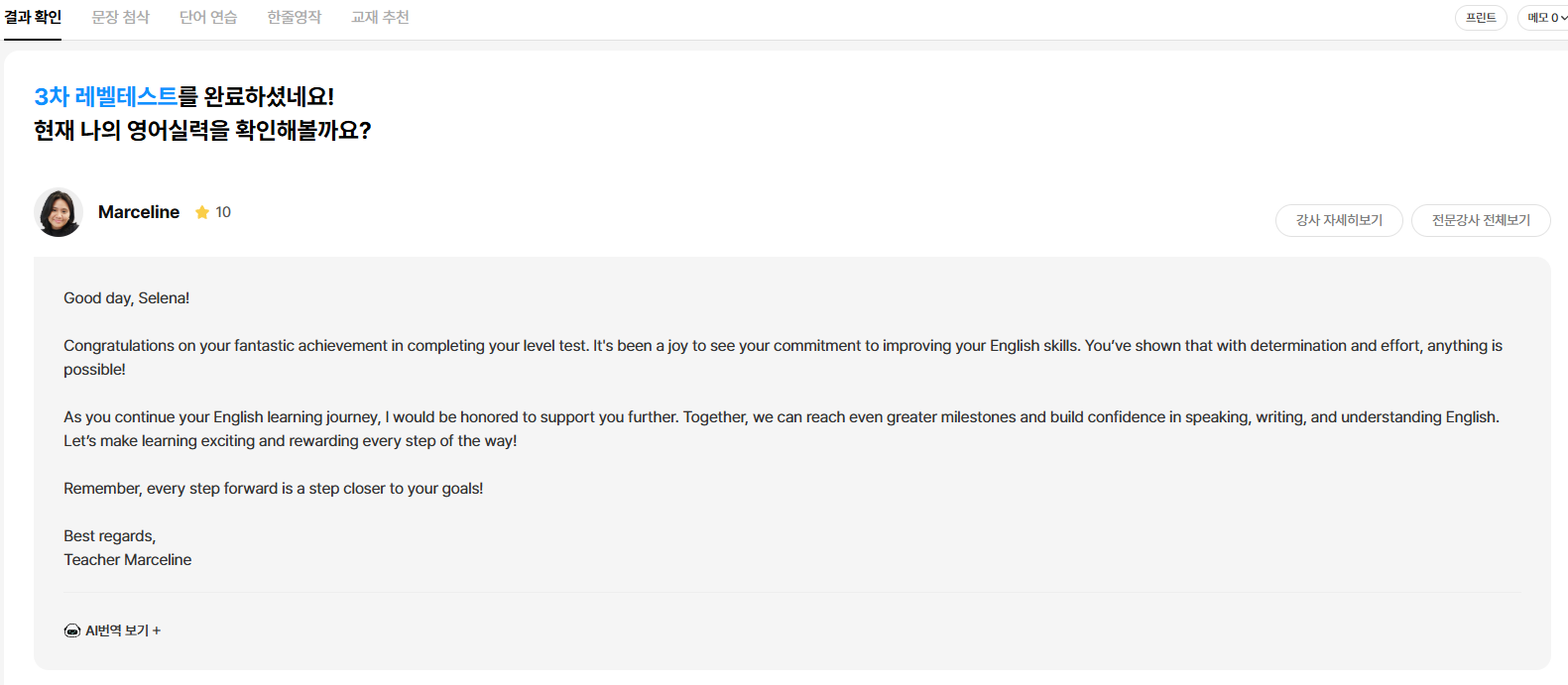The image size is (1568, 685).
Task: Click the 프린트 button
Action: pyautogui.click(x=1481, y=18)
